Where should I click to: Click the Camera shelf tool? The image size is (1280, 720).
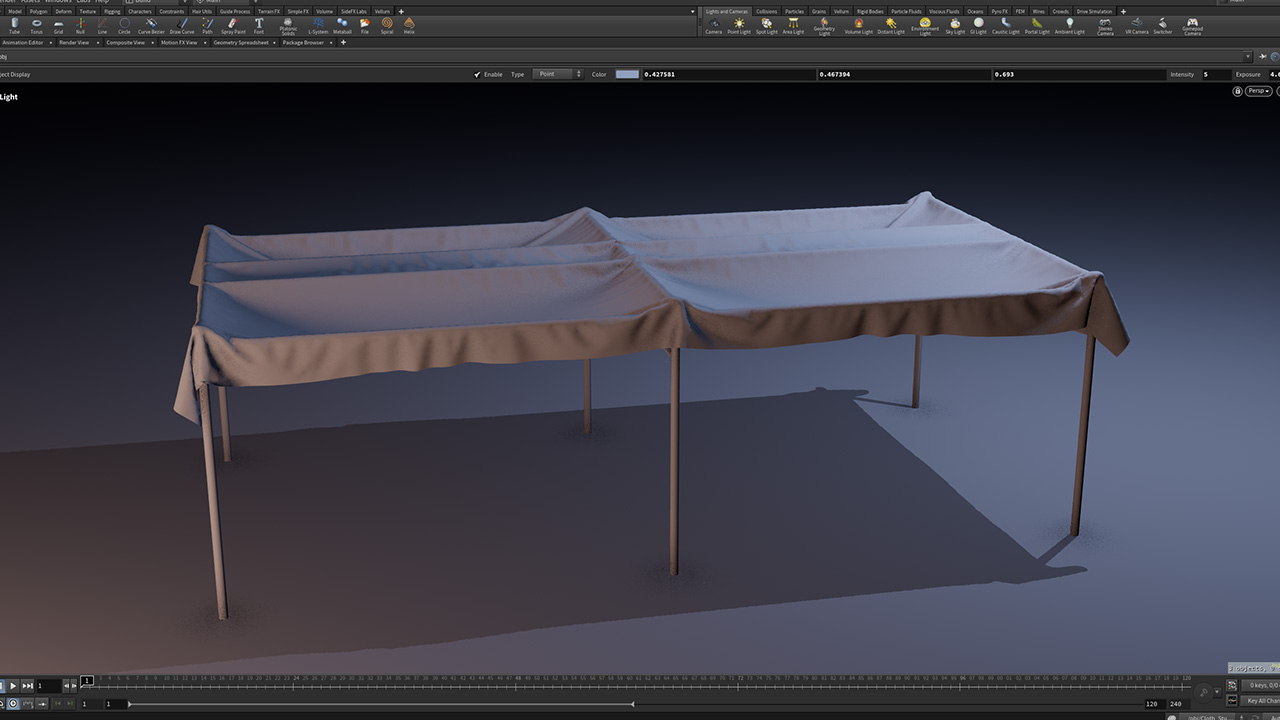point(713,25)
